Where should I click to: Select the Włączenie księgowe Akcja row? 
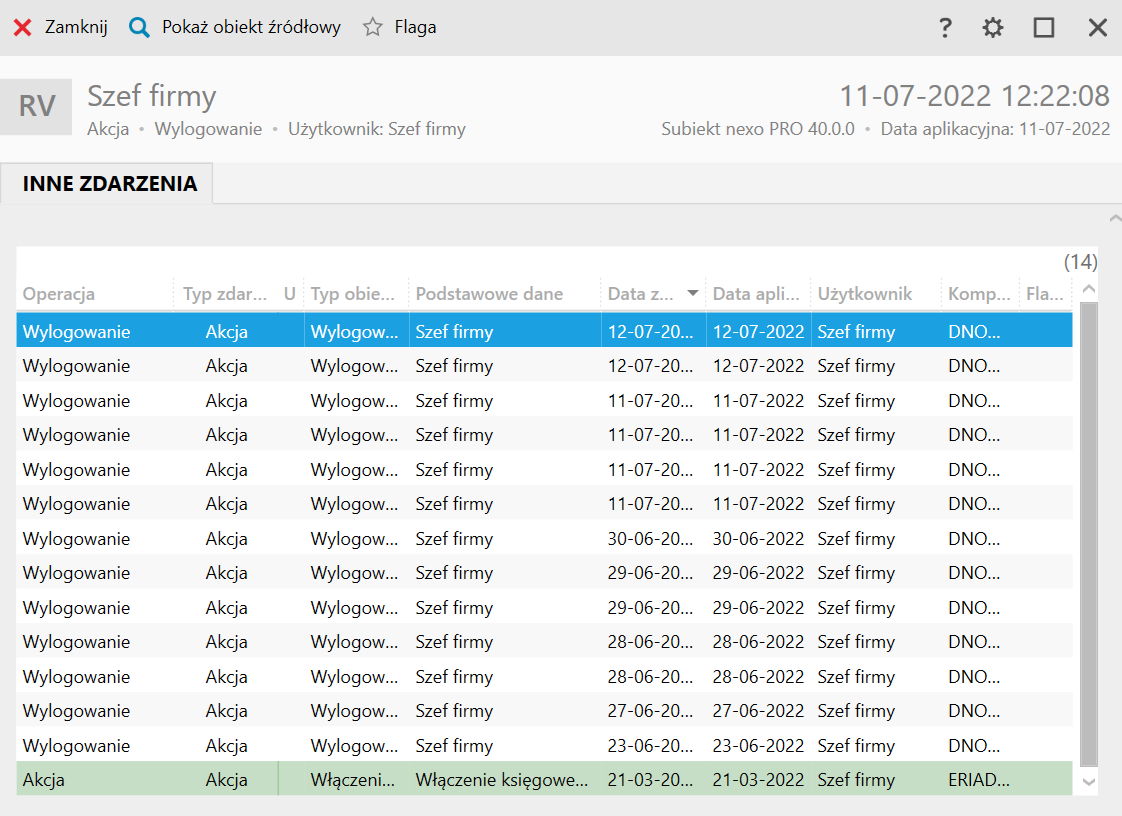pos(500,780)
